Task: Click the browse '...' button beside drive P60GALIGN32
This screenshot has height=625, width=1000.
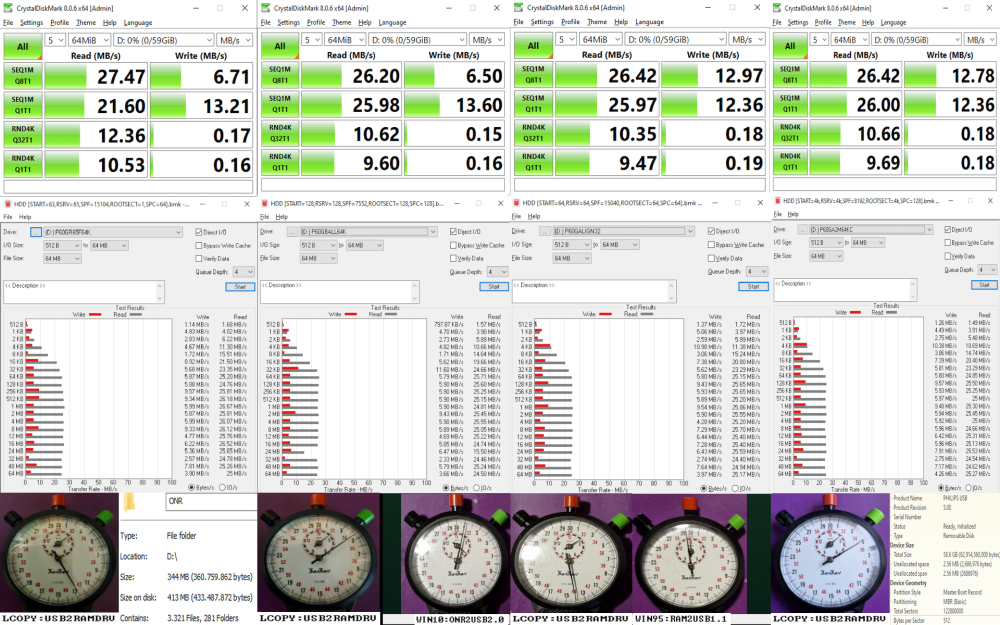Action: tap(545, 231)
